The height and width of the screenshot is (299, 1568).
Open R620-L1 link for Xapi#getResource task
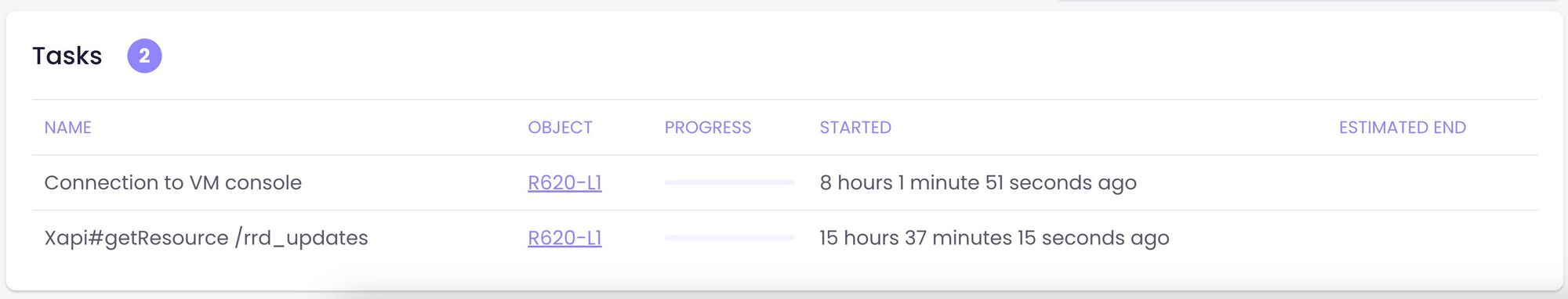pos(564,237)
